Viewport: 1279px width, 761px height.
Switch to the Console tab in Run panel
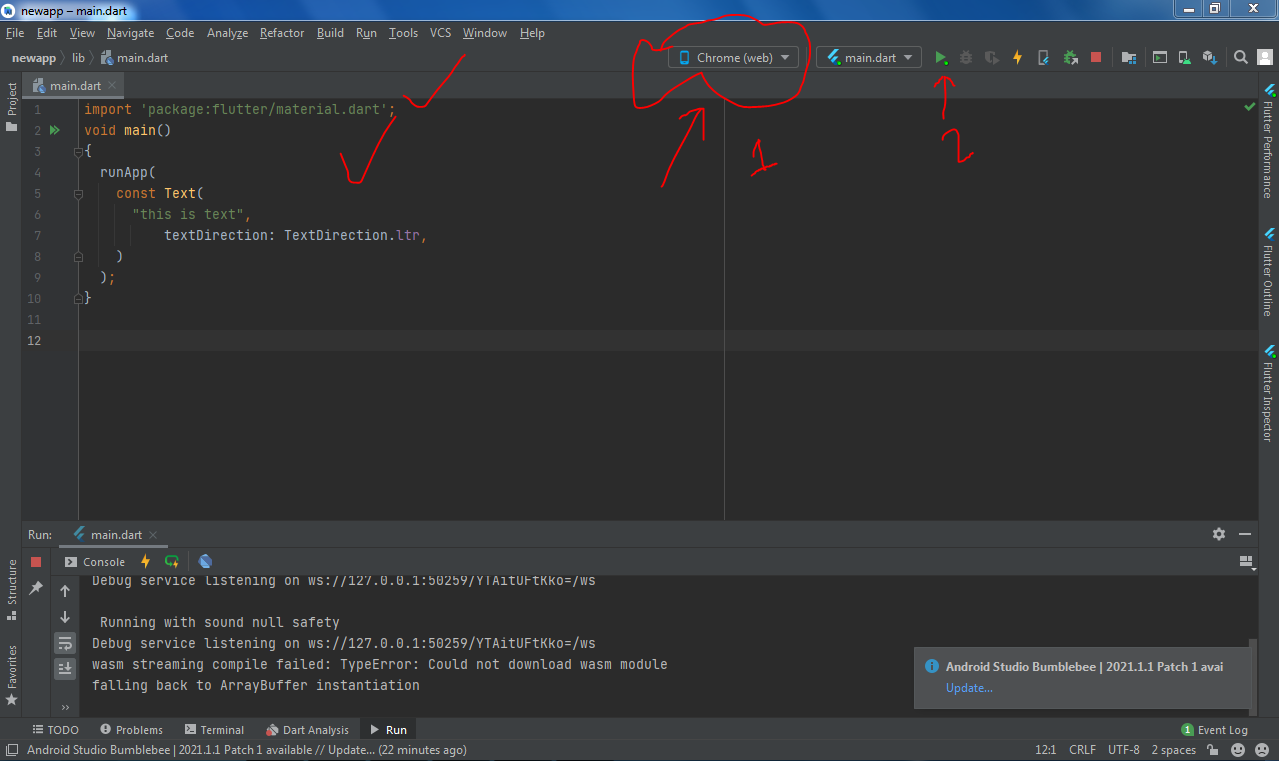tap(95, 562)
